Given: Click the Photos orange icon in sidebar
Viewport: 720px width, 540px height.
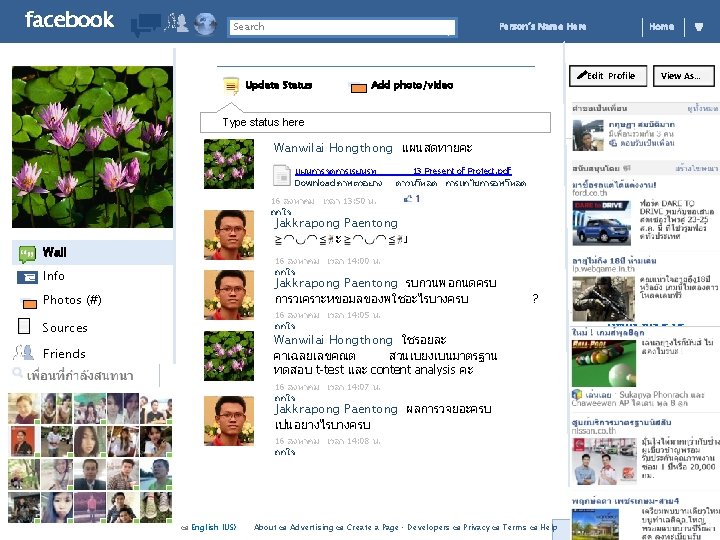Looking at the screenshot, I should (x=29, y=304).
